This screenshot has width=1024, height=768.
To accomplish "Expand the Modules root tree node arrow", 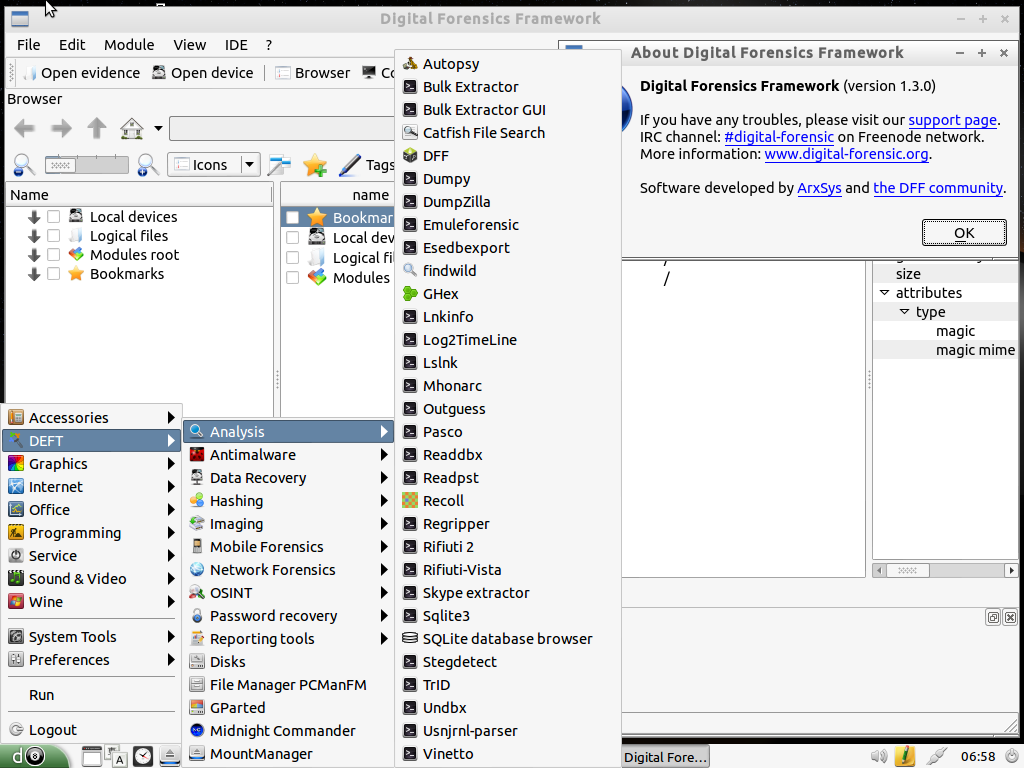I will 34,255.
